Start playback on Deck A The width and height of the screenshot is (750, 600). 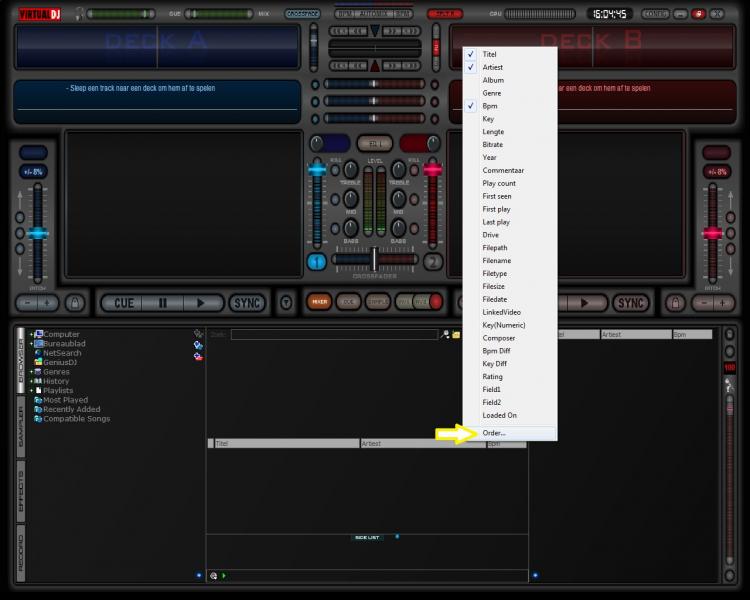point(201,303)
